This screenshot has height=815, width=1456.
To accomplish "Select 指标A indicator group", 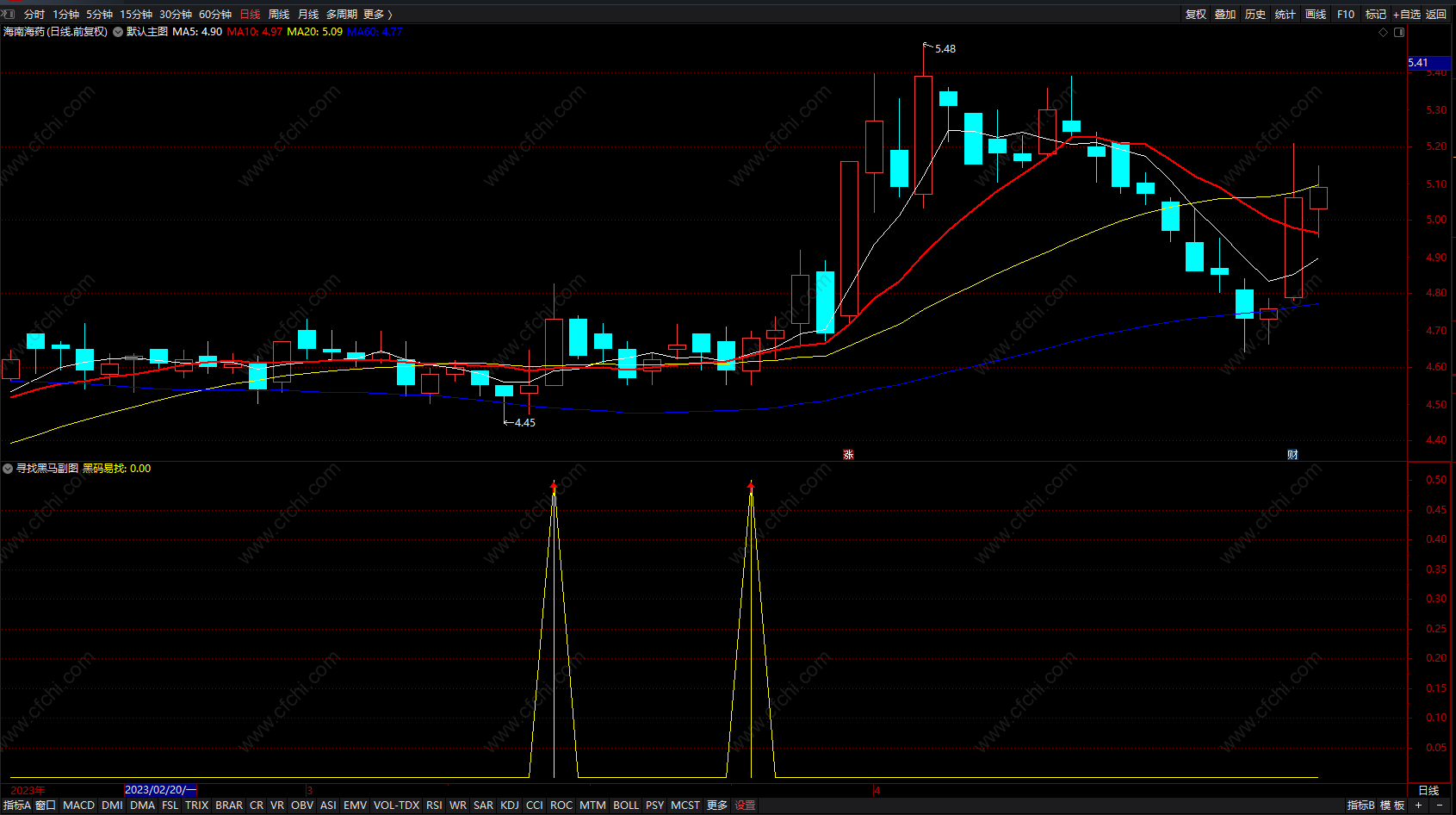I will [16, 806].
